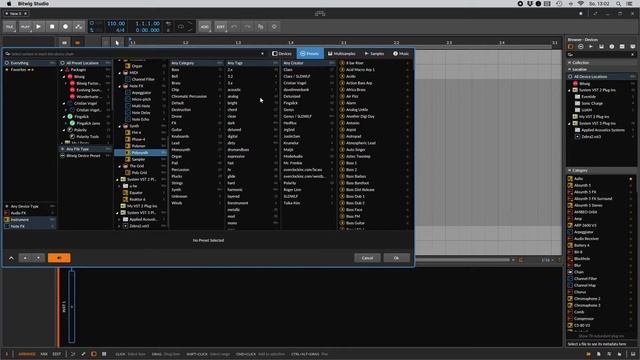Select the Polysynth device in tree

pos(141,153)
